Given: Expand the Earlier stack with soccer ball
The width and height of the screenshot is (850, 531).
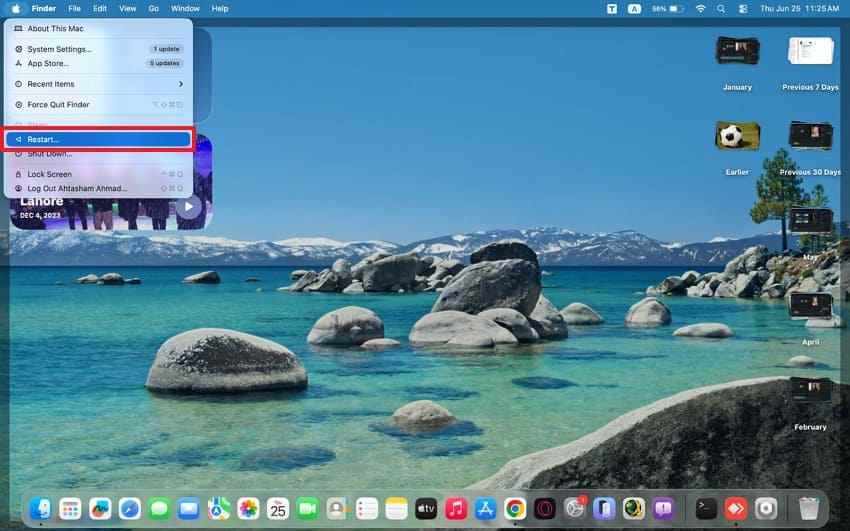Looking at the screenshot, I should [x=737, y=135].
